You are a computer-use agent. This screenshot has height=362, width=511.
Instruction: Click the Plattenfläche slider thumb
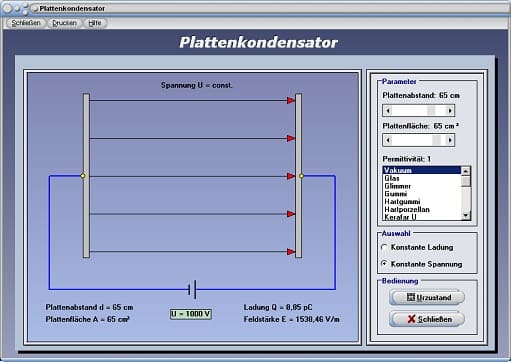pos(436,140)
